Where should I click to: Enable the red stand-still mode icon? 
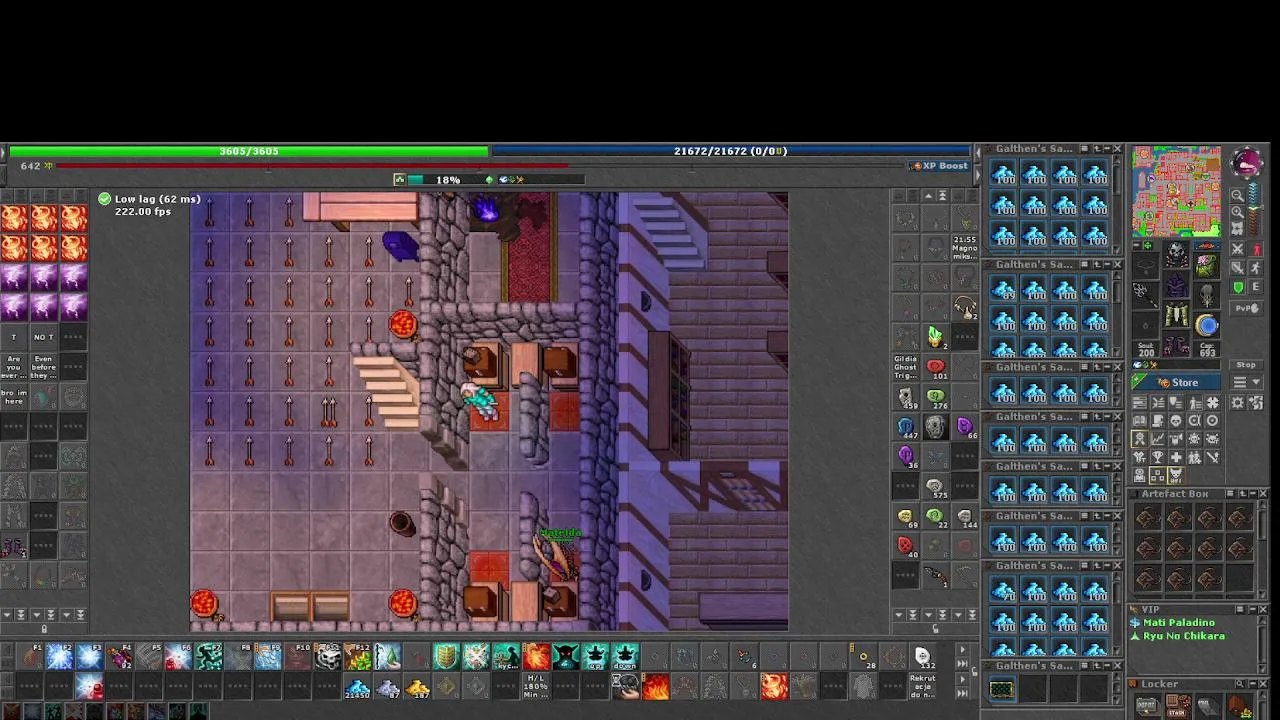[1255, 248]
